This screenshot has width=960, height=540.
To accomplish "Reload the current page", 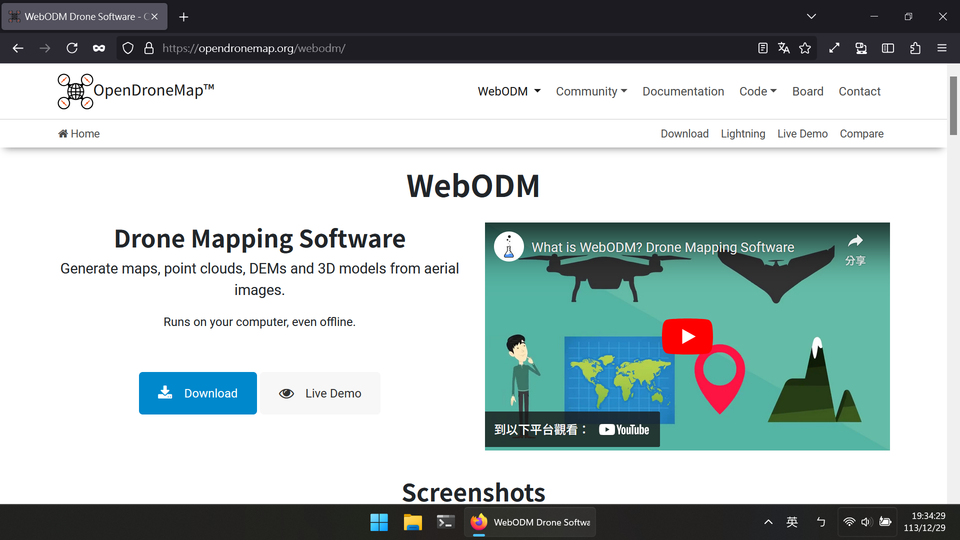I will click(x=72, y=48).
